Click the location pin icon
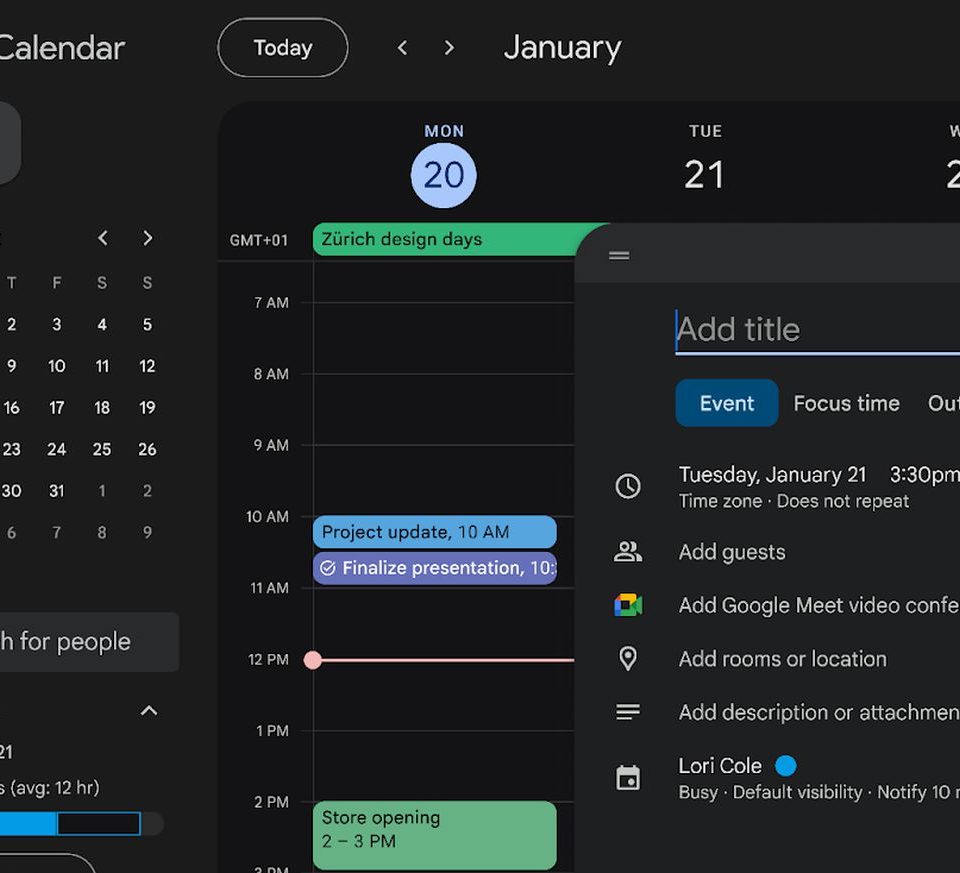 point(628,659)
